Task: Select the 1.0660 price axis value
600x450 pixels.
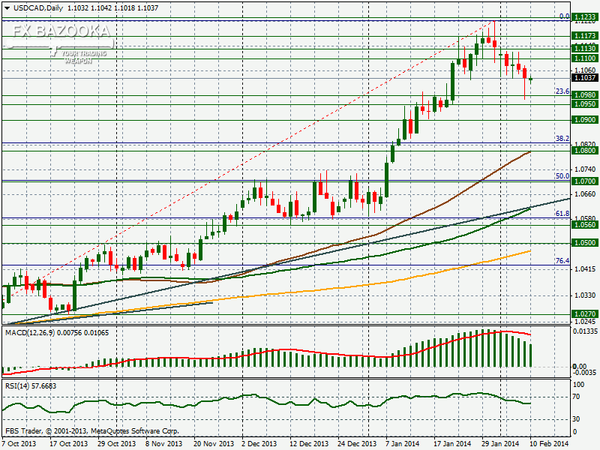Action: pos(585,194)
